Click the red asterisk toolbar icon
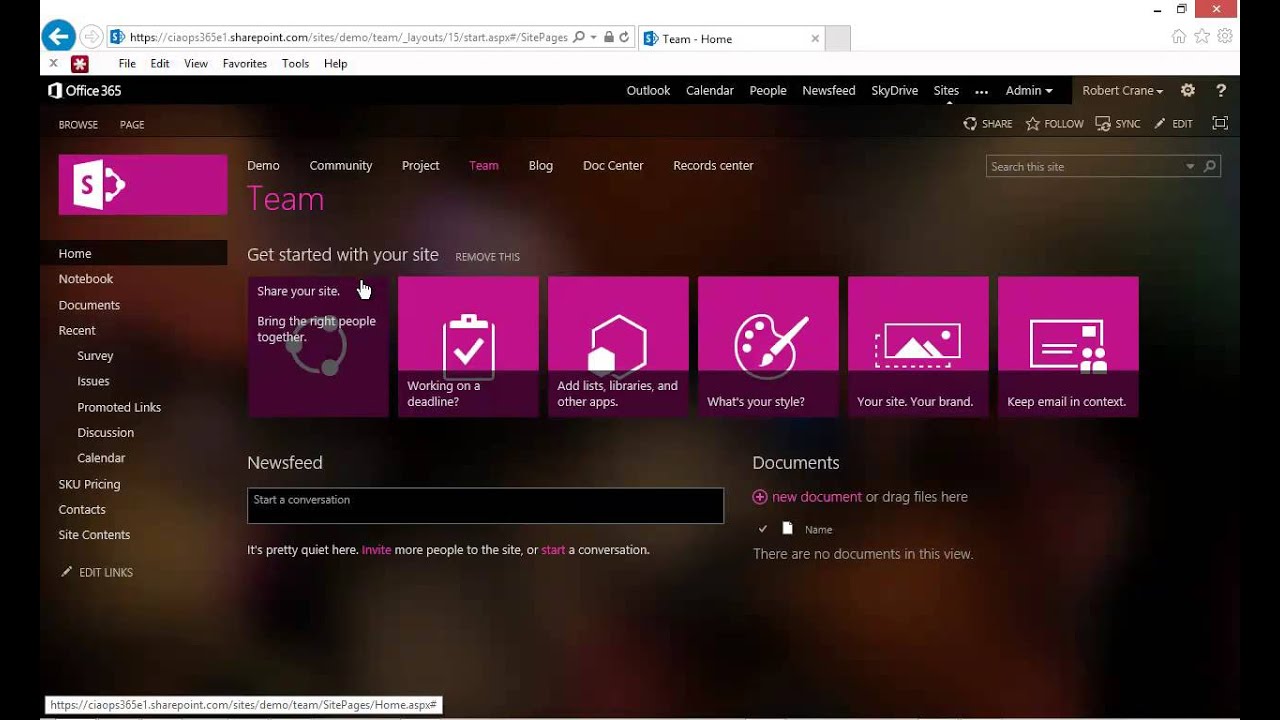 [80, 63]
